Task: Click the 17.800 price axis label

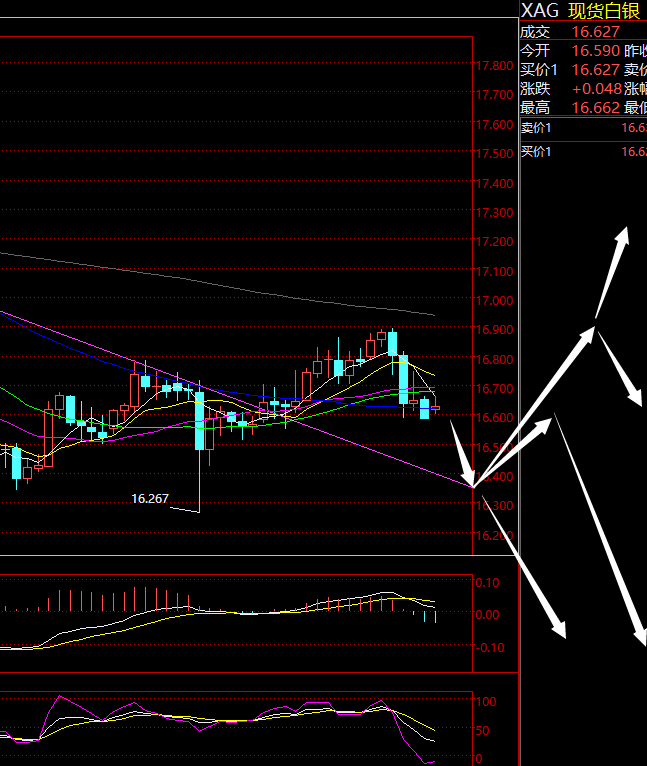Action: [494, 65]
